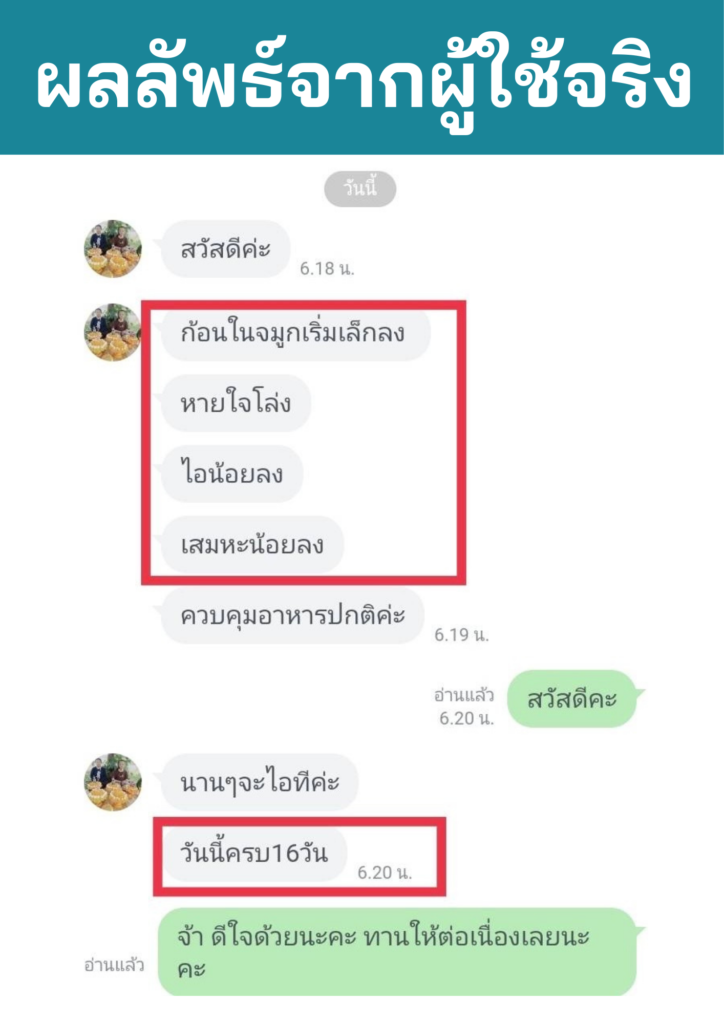Tap the หายใจโล่ง message bubble
Viewport: 724px width, 1024px height.
pos(236,403)
